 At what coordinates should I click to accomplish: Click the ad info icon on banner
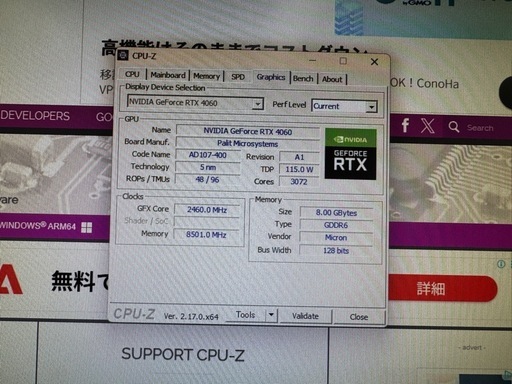coord(501,264)
